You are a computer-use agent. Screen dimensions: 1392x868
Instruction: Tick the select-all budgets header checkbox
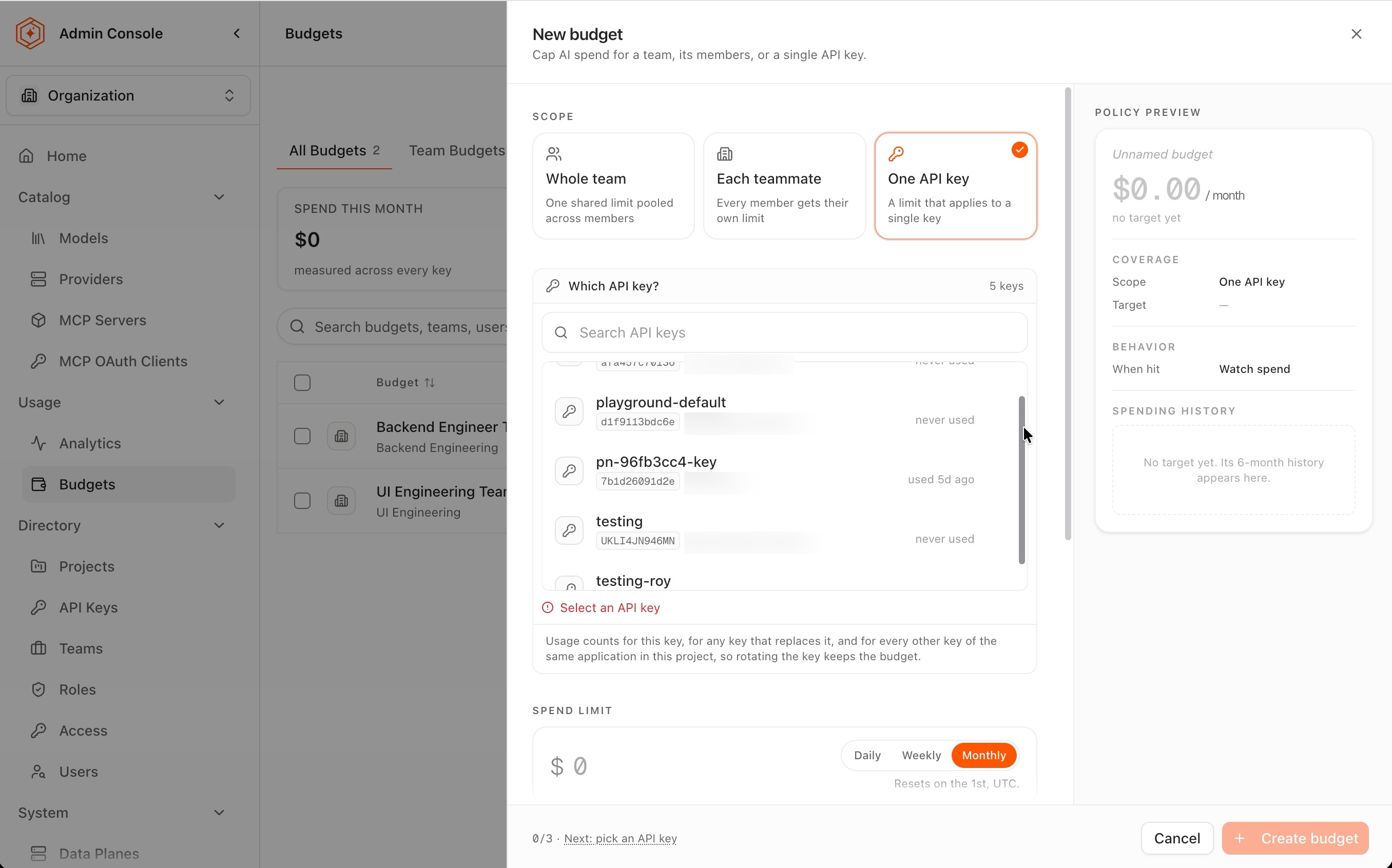tap(302, 382)
